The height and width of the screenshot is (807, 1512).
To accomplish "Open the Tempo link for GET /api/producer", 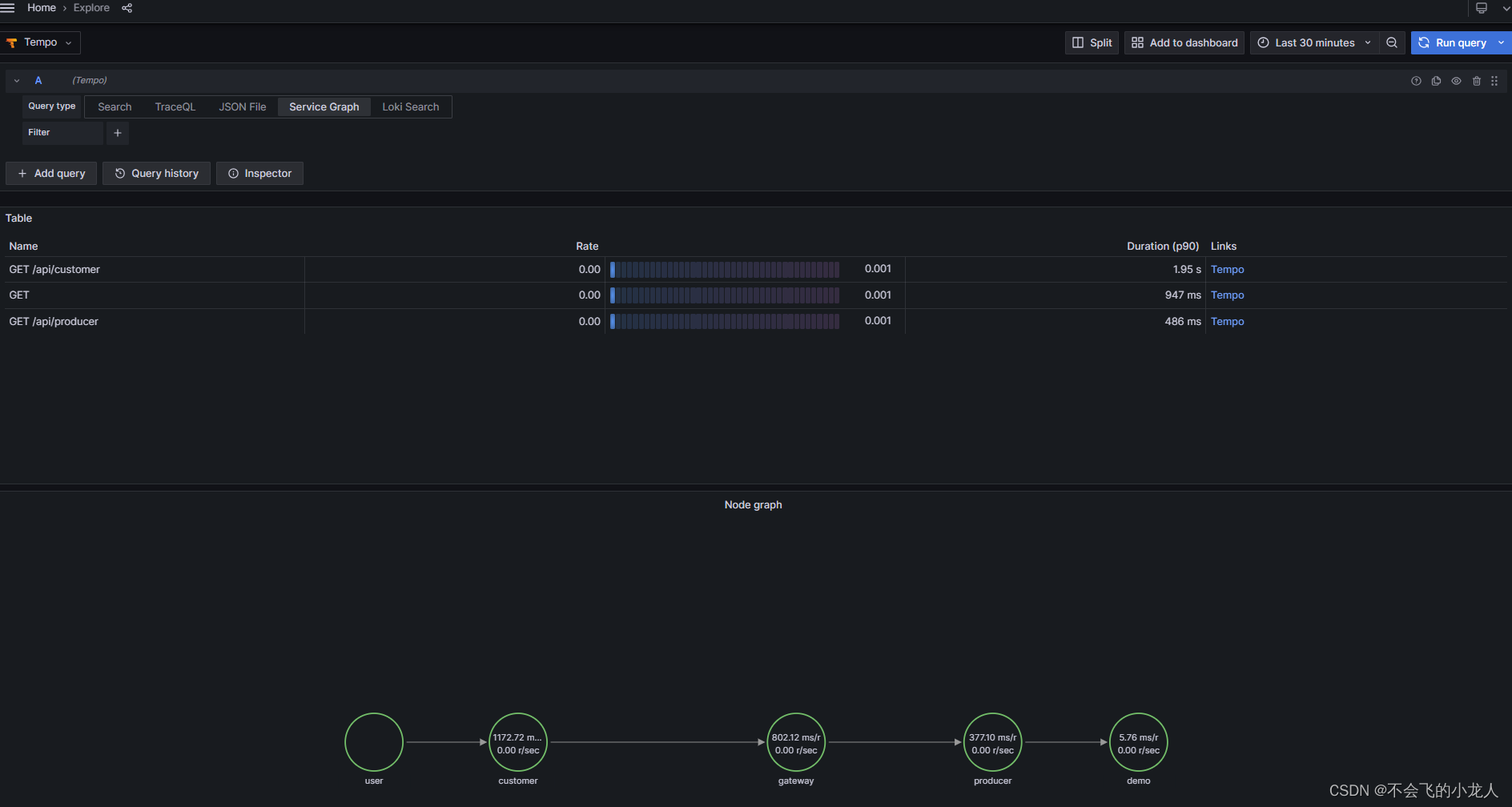I will click(x=1227, y=321).
